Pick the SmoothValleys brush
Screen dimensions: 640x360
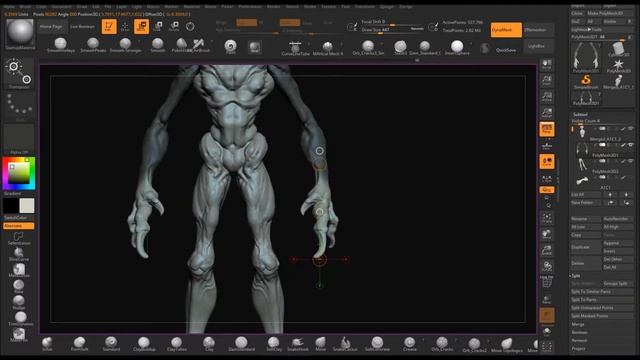(60, 45)
